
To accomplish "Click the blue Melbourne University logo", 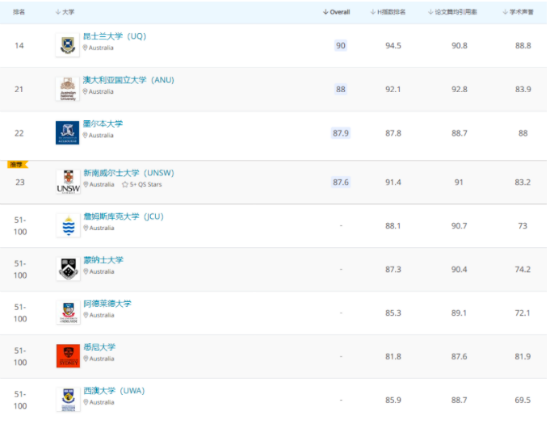I will [67, 133].
